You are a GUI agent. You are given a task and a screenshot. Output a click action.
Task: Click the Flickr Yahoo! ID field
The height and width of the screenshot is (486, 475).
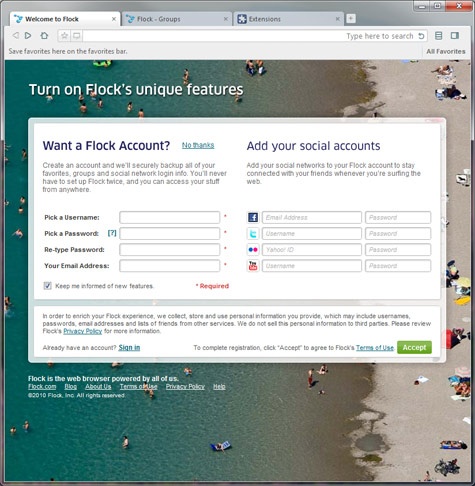point(312,250)
